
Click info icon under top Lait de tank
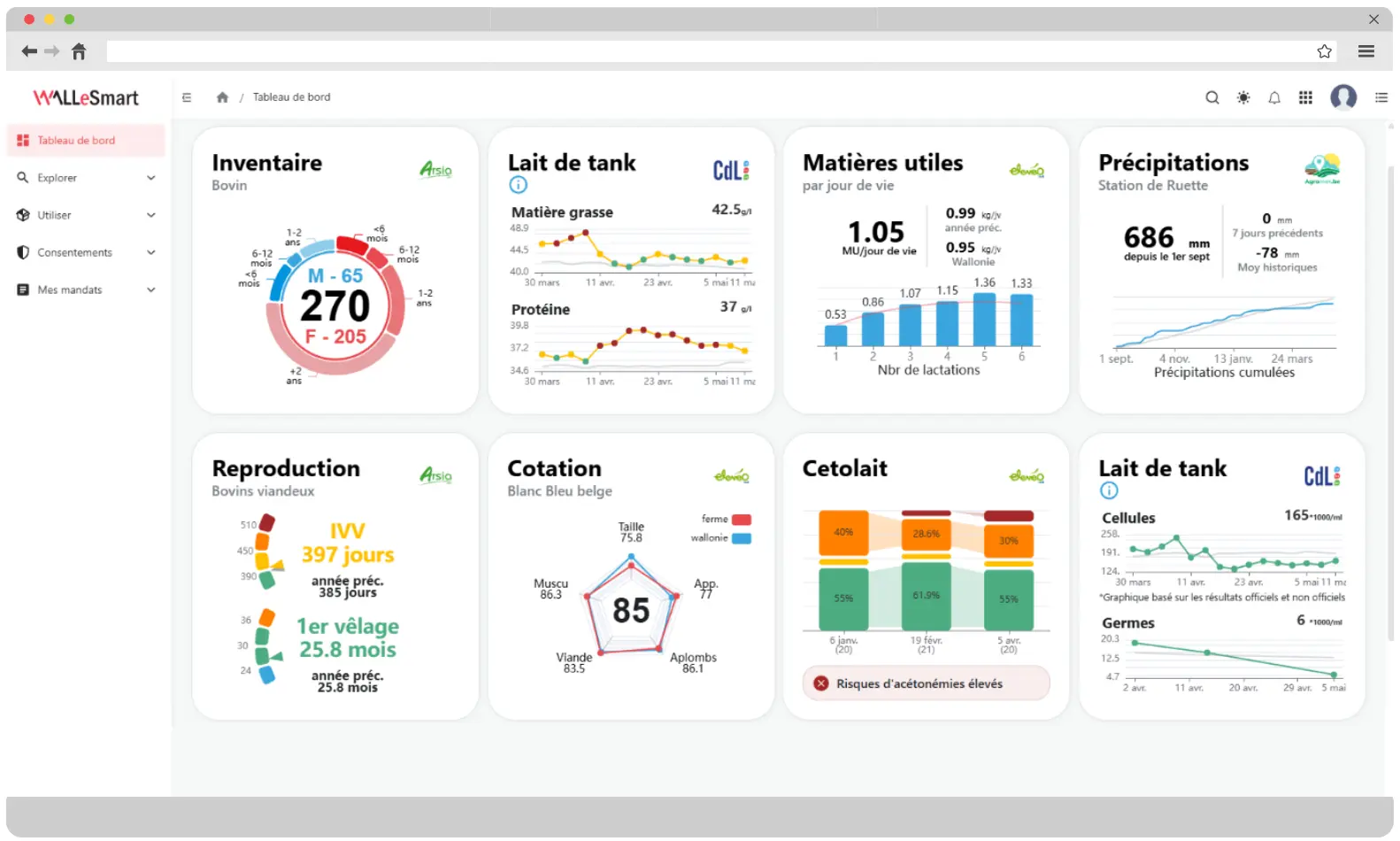[x=518, y=184]
